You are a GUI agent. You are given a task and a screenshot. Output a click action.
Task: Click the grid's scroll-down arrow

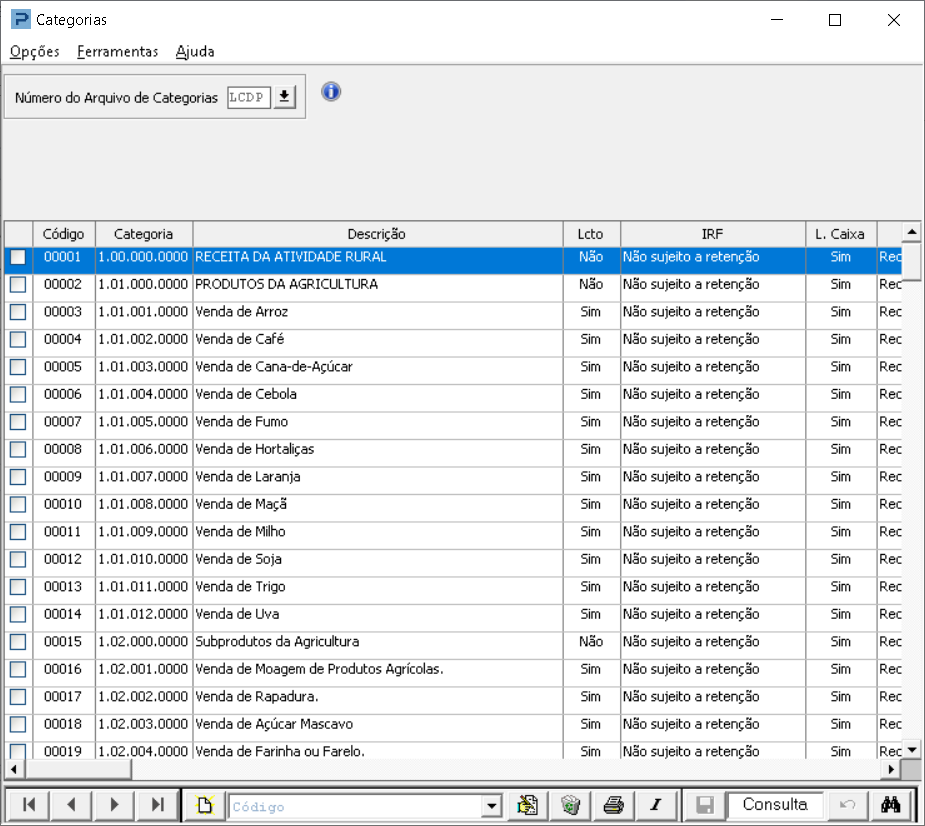click(912, 750)
